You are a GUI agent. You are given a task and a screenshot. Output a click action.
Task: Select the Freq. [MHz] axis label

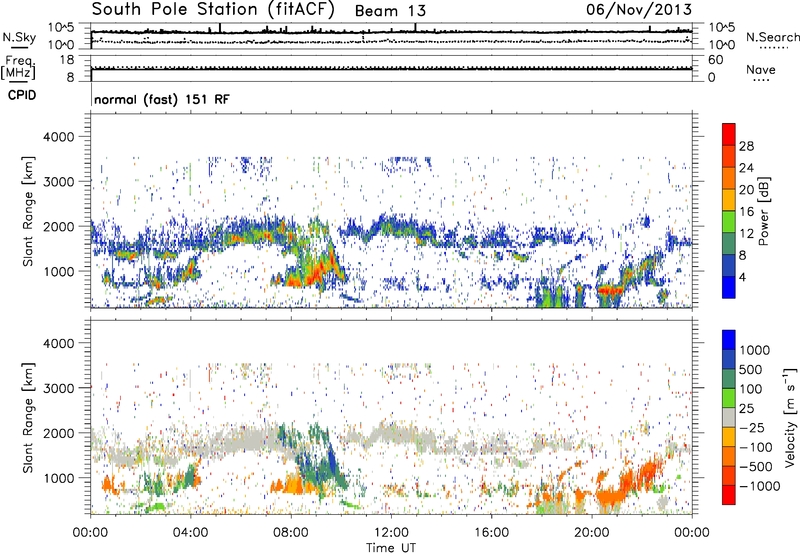[18, 67]
